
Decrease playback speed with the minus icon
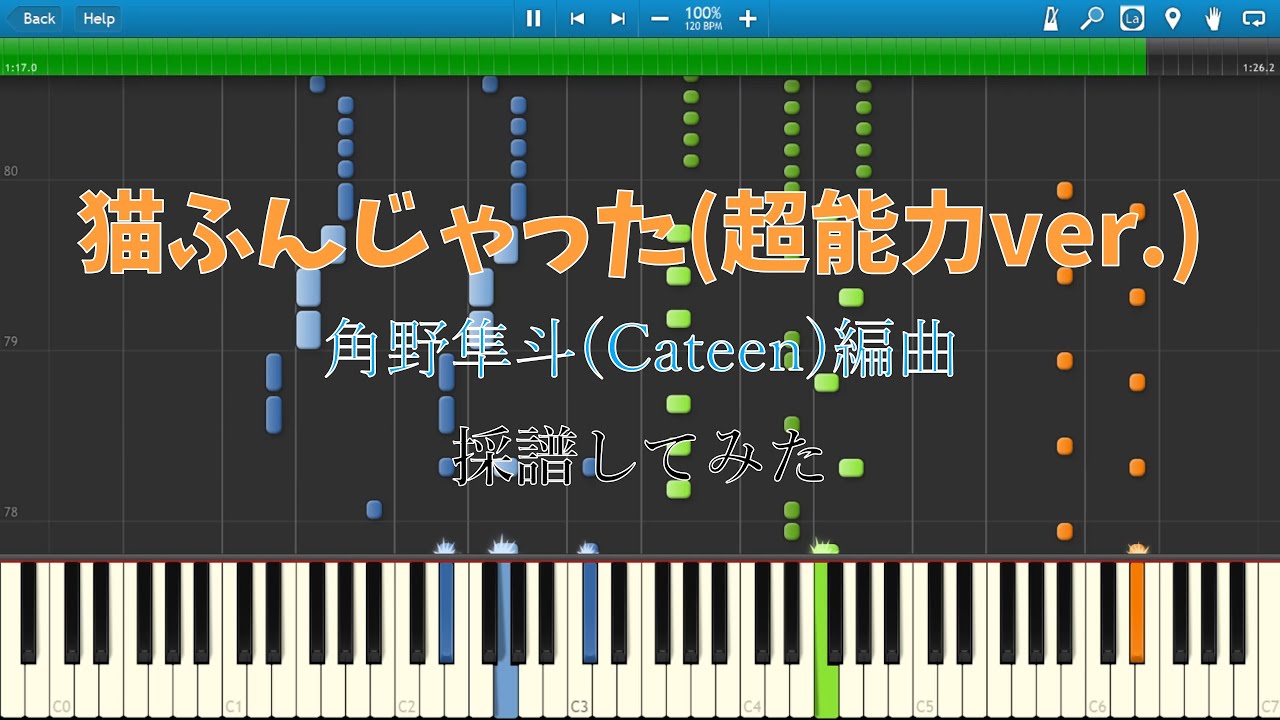[659, 18]
